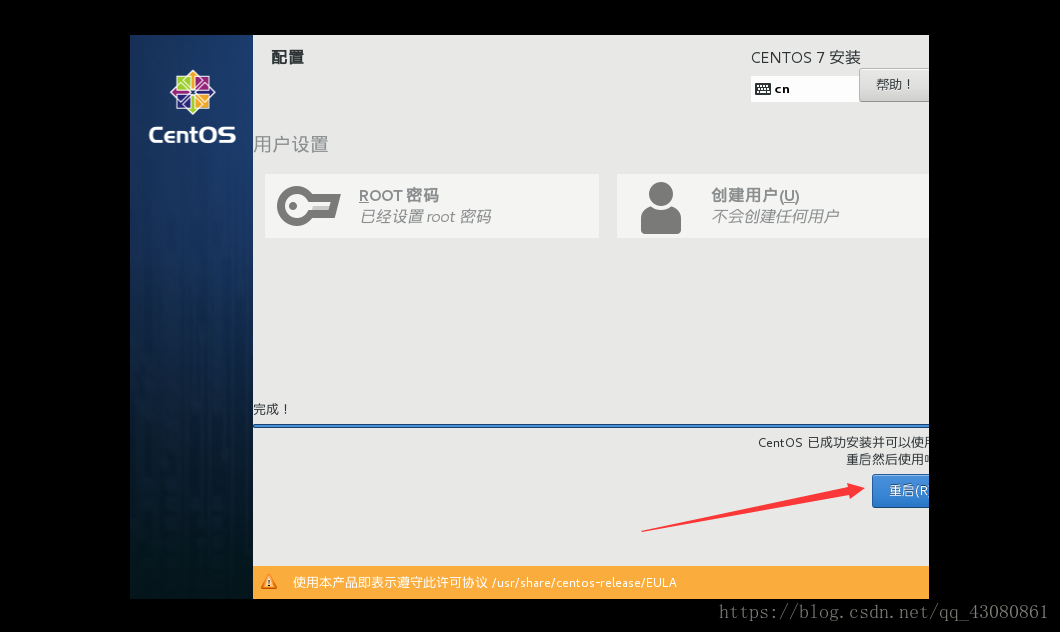The height and width of the screenshot is (632, 1060).
Task: Click the 重启(R) reboot button
Action: (900, 491)
